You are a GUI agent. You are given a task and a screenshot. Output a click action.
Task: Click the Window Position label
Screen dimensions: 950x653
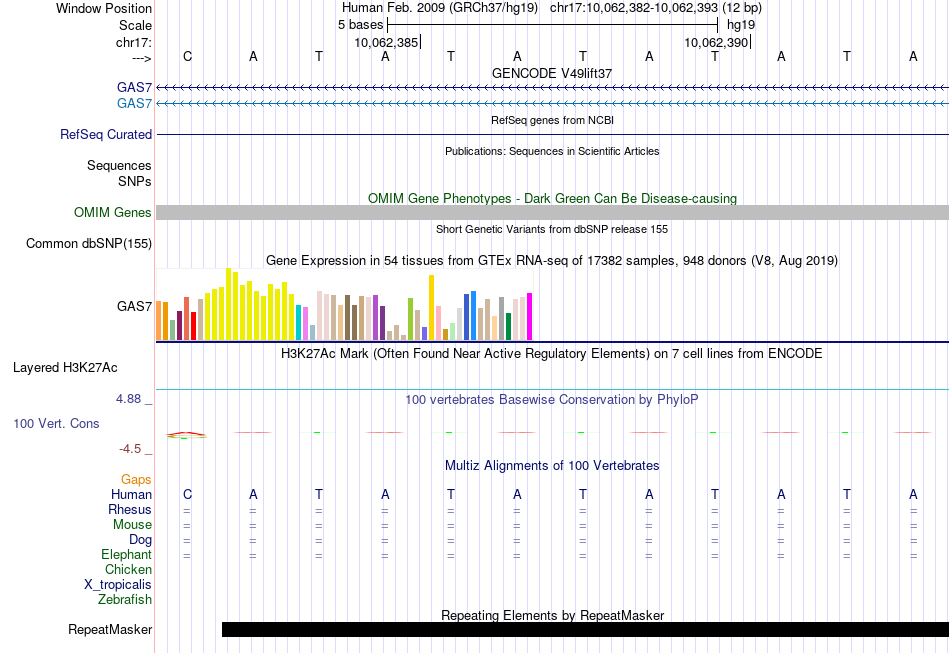pos(104,8)
